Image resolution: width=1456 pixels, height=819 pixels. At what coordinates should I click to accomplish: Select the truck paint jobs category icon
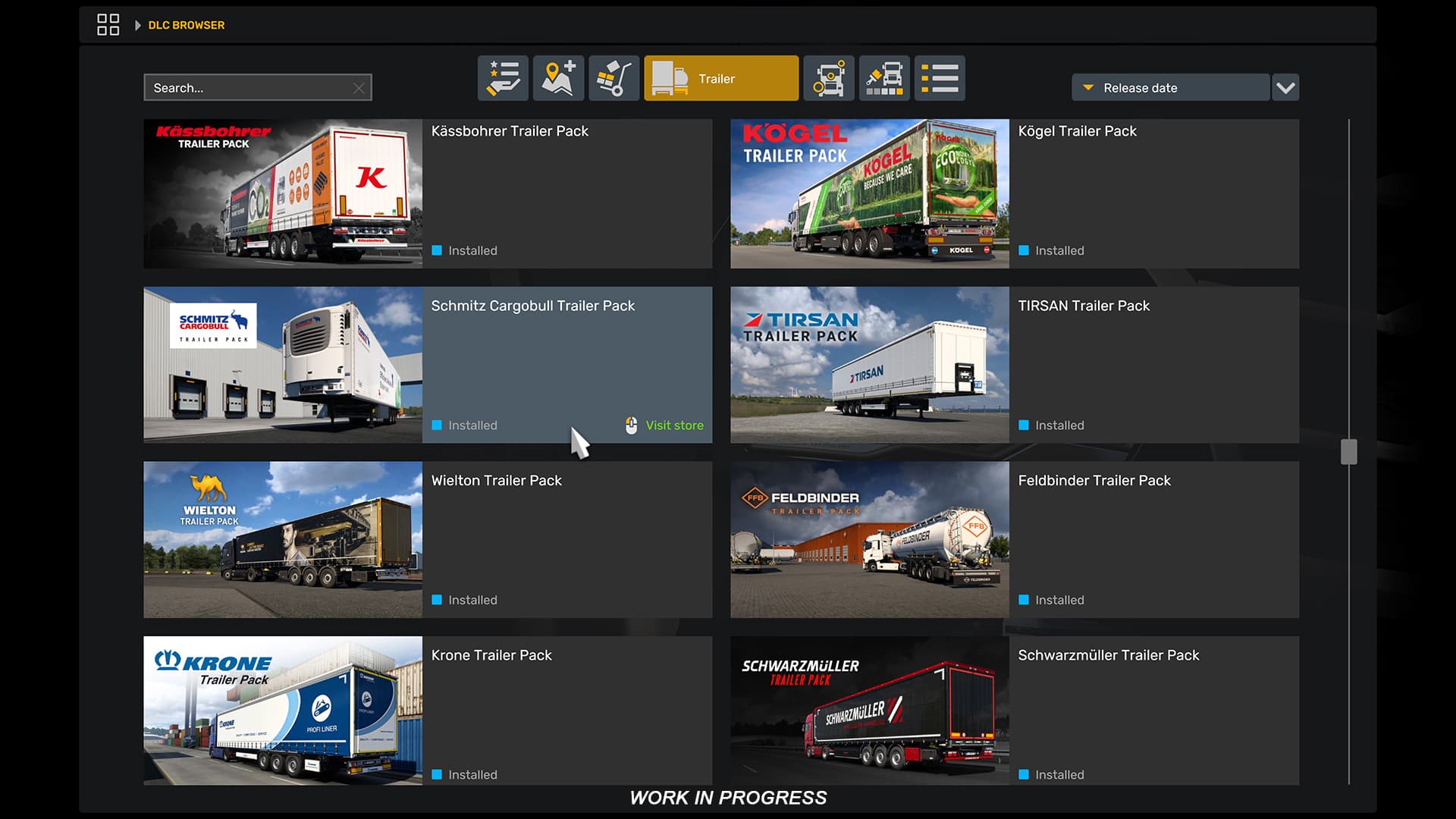click(x=884, y=78)
